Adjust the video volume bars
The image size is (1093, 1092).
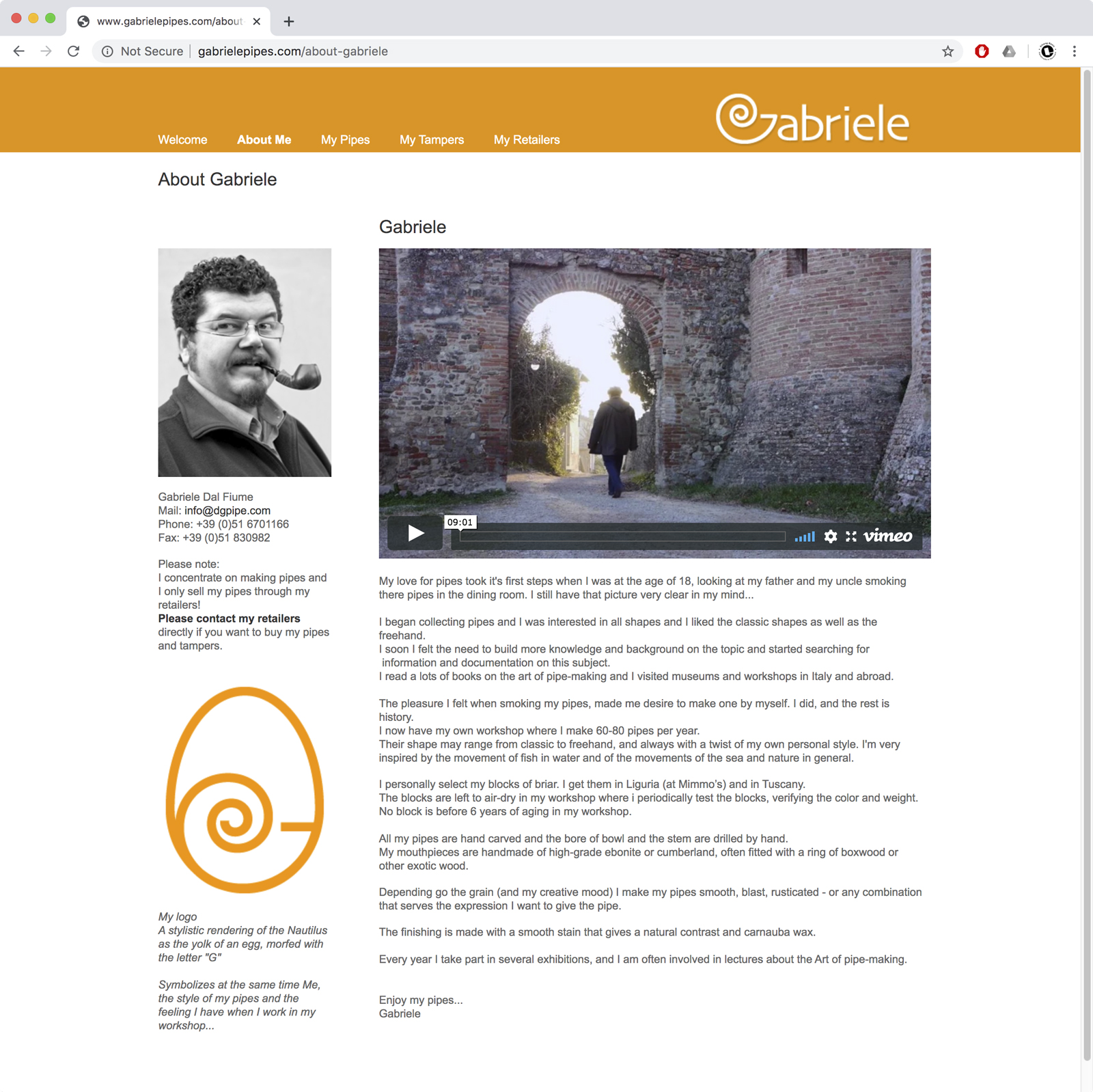[805, 536]
